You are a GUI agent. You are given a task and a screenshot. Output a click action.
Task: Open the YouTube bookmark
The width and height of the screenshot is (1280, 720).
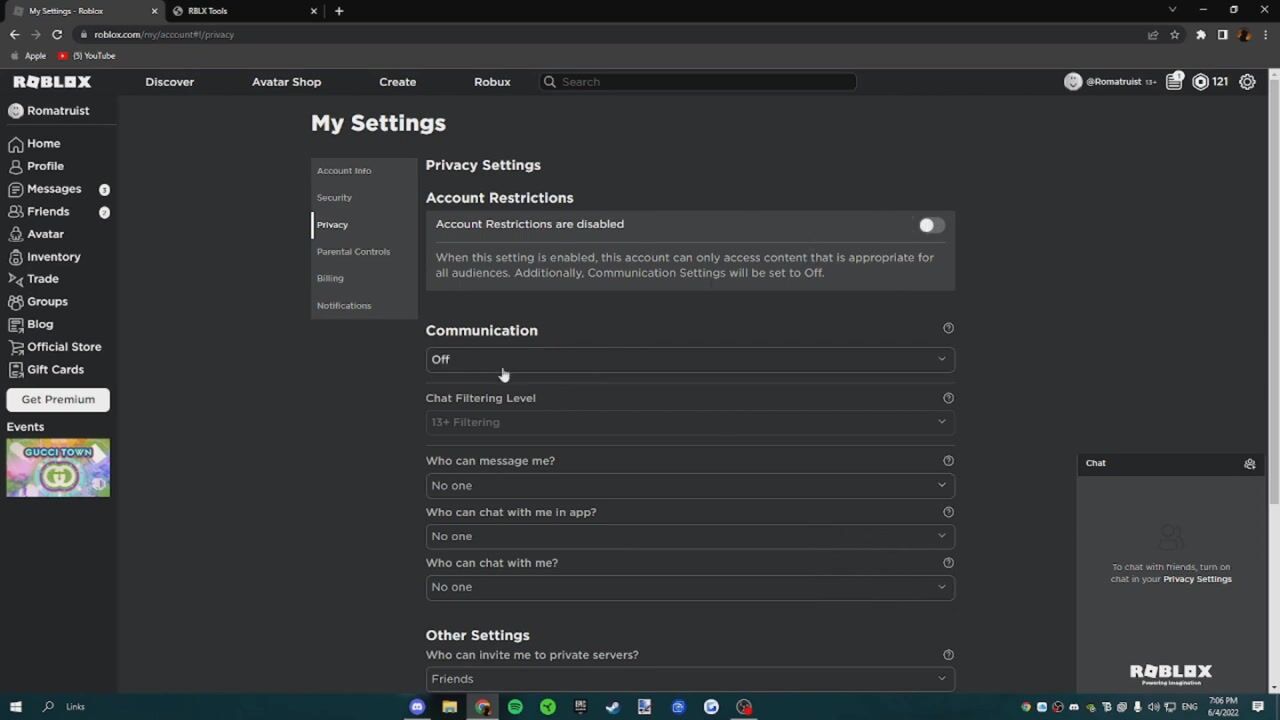click(x=87, y=56)
